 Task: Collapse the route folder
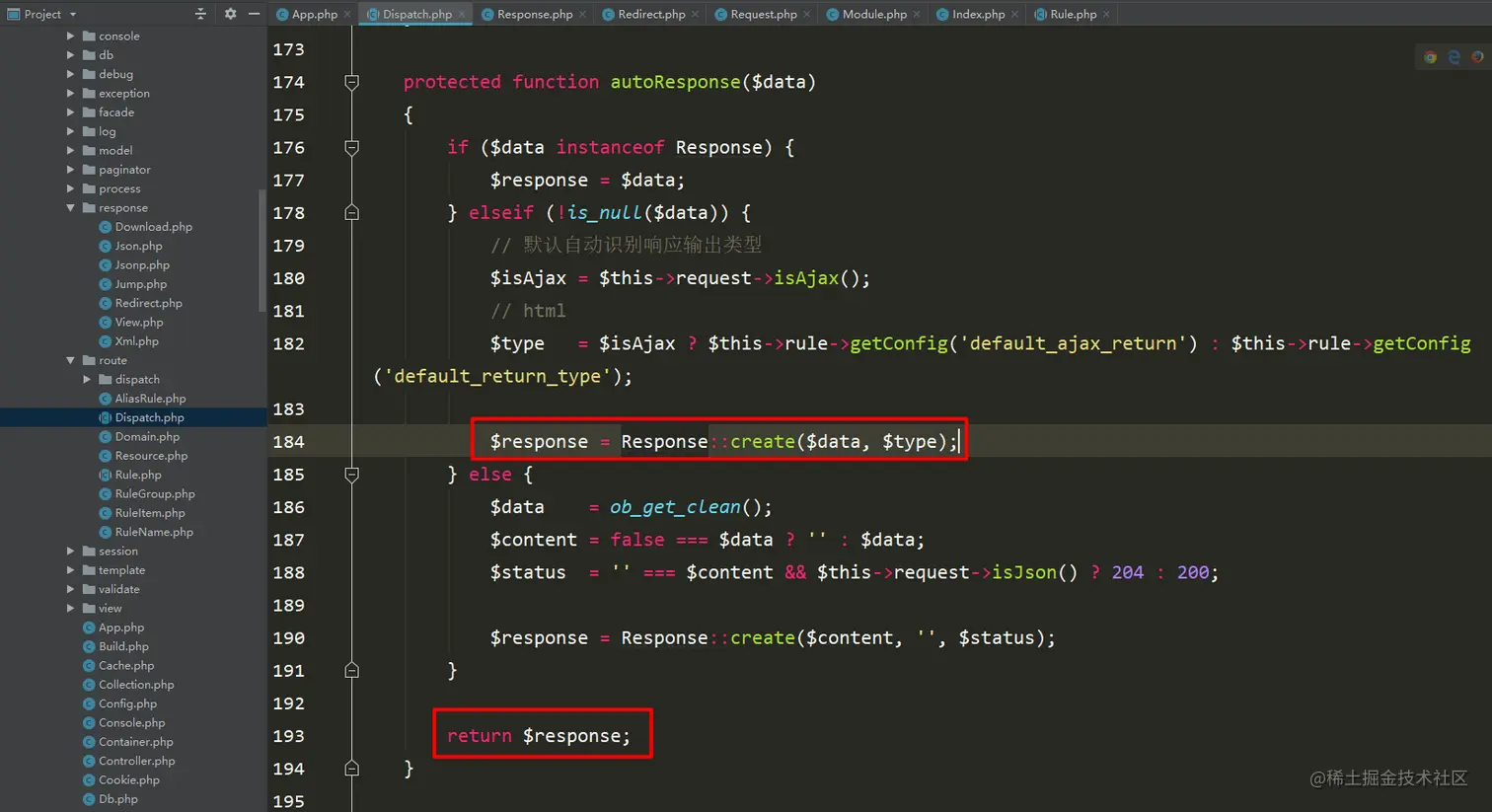click(x=71, y=361)
